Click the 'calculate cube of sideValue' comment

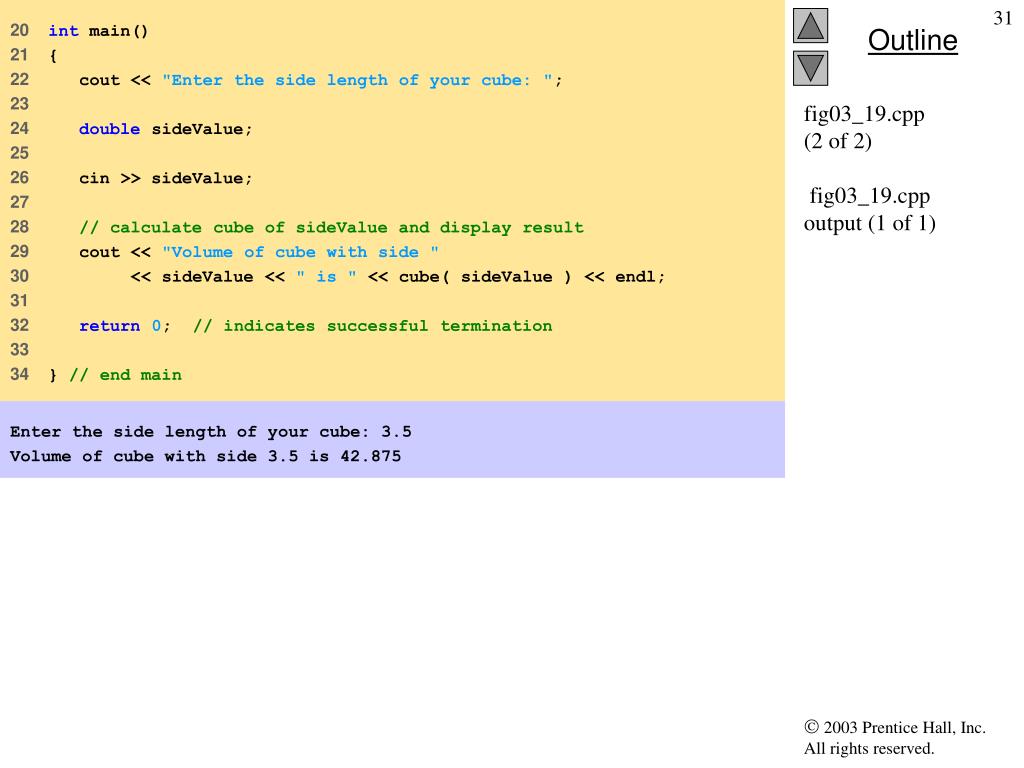coord(331,228)
